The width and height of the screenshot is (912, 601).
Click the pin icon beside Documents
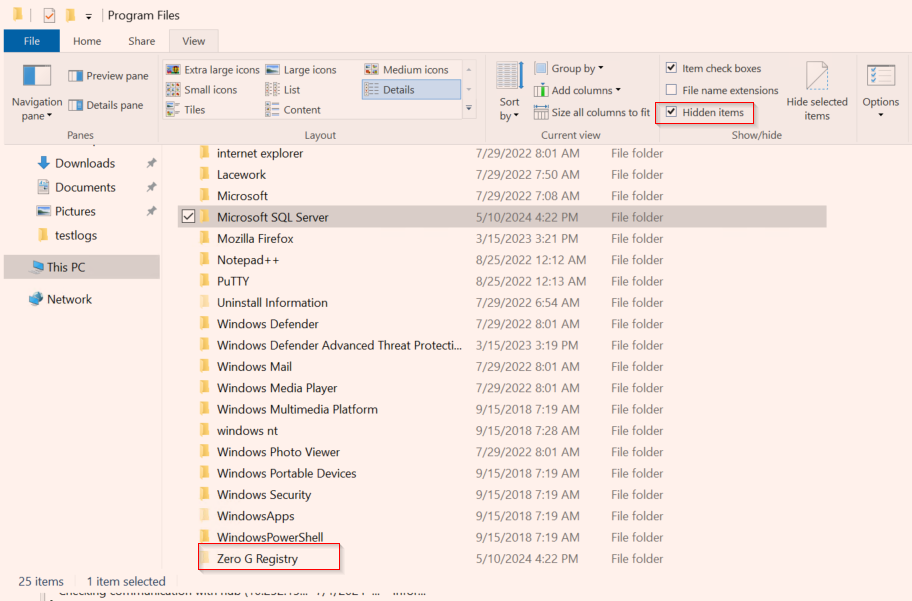click(x=151, y=187)
